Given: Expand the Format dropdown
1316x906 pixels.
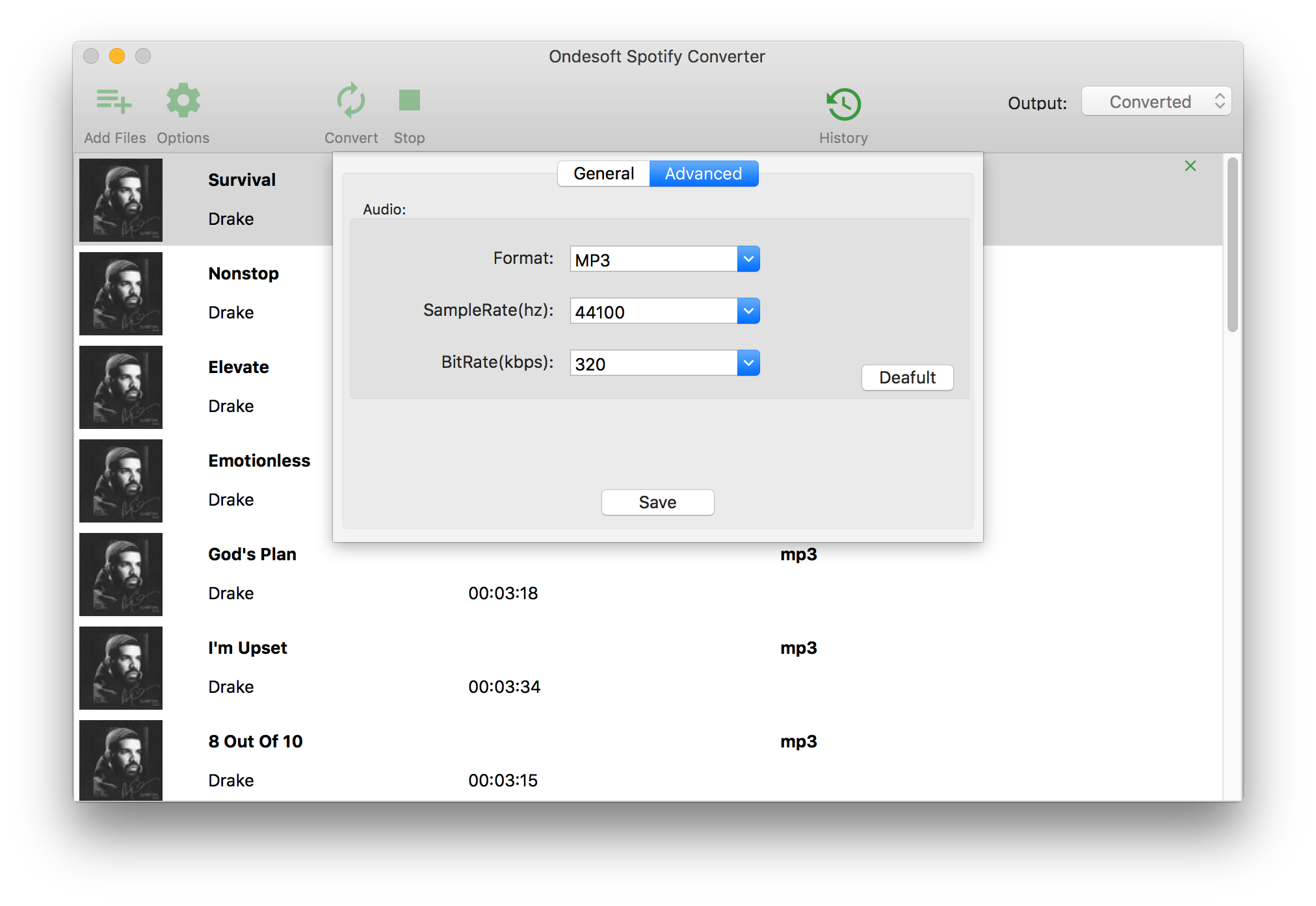Looking at the screenshot, I should click(x=749, y=260).
